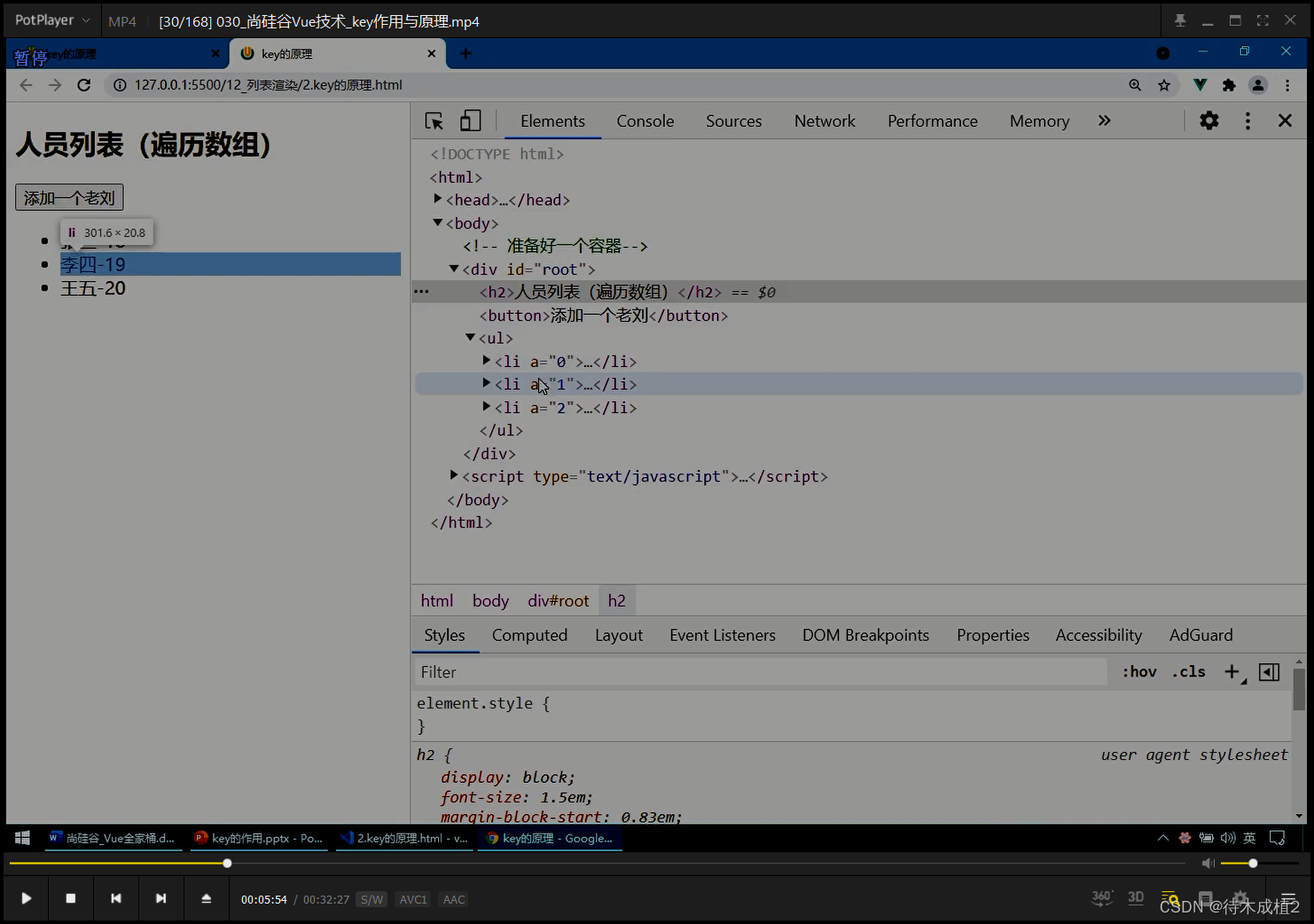Skip to next video file

pyautogui.click(x=160, y=898)
